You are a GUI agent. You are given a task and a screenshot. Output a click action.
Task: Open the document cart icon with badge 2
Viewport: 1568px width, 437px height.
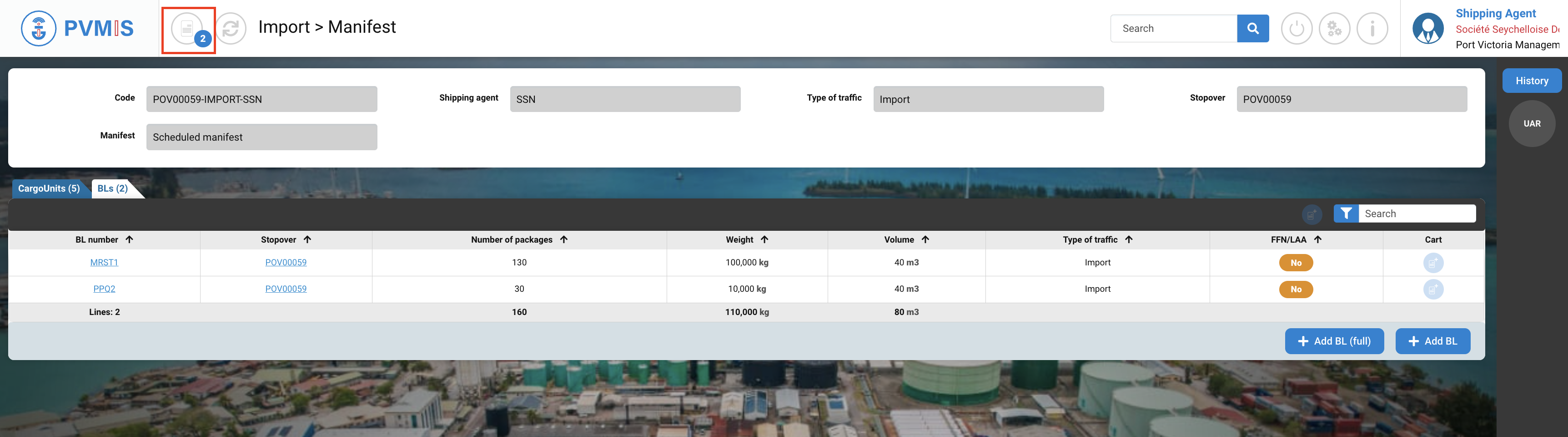[x=187, y=29]
